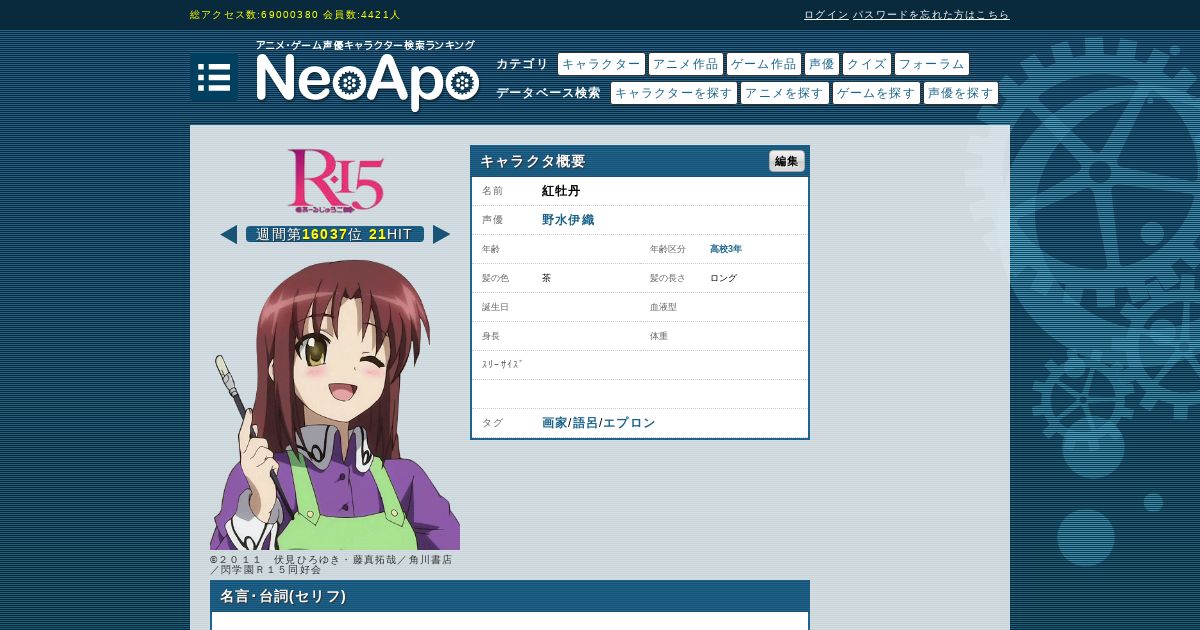Open the 画家 tag link
1200x630 pixels.
tap(554, 423)
